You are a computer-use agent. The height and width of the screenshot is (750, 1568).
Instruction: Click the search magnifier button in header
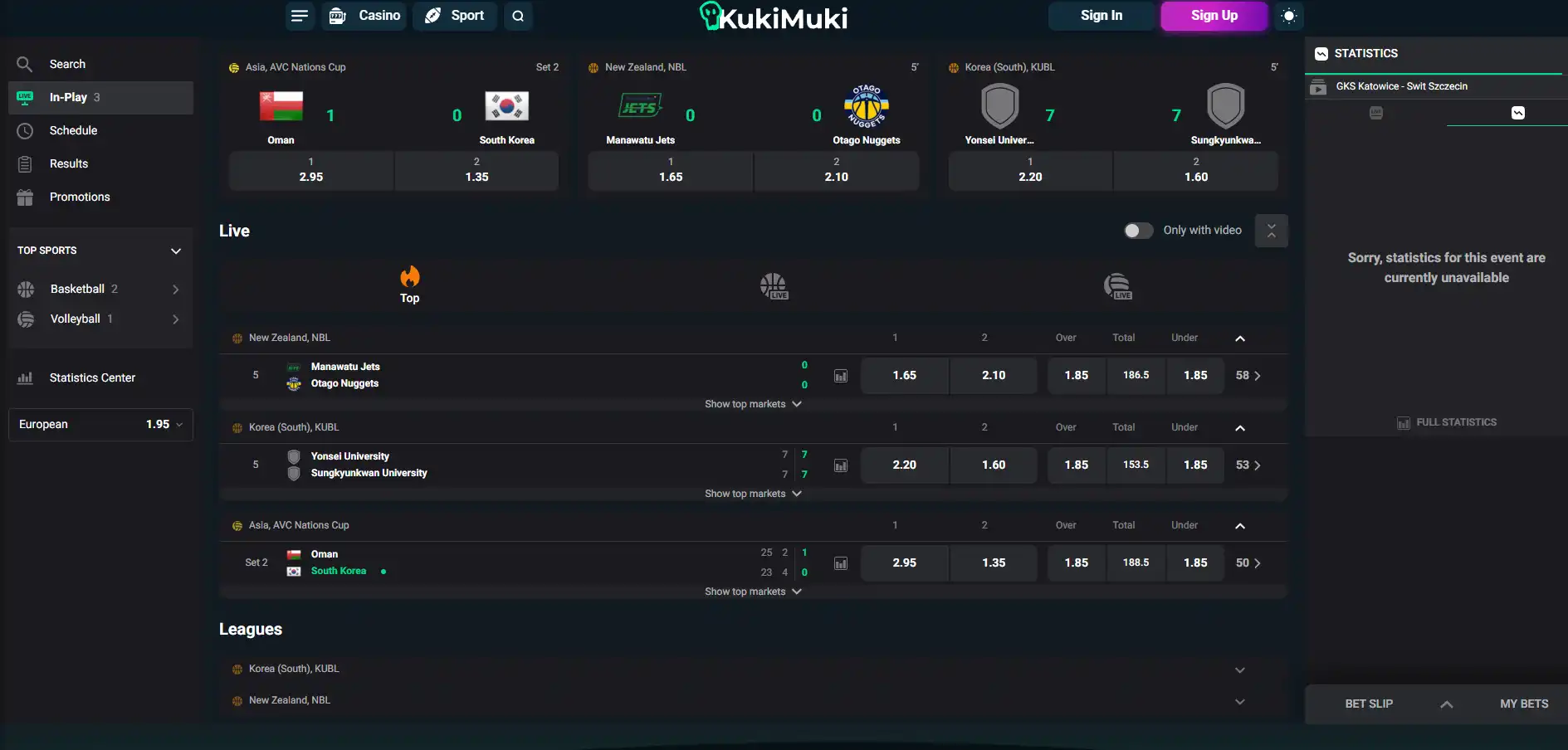pyautogui.click(x=518, y=16)
